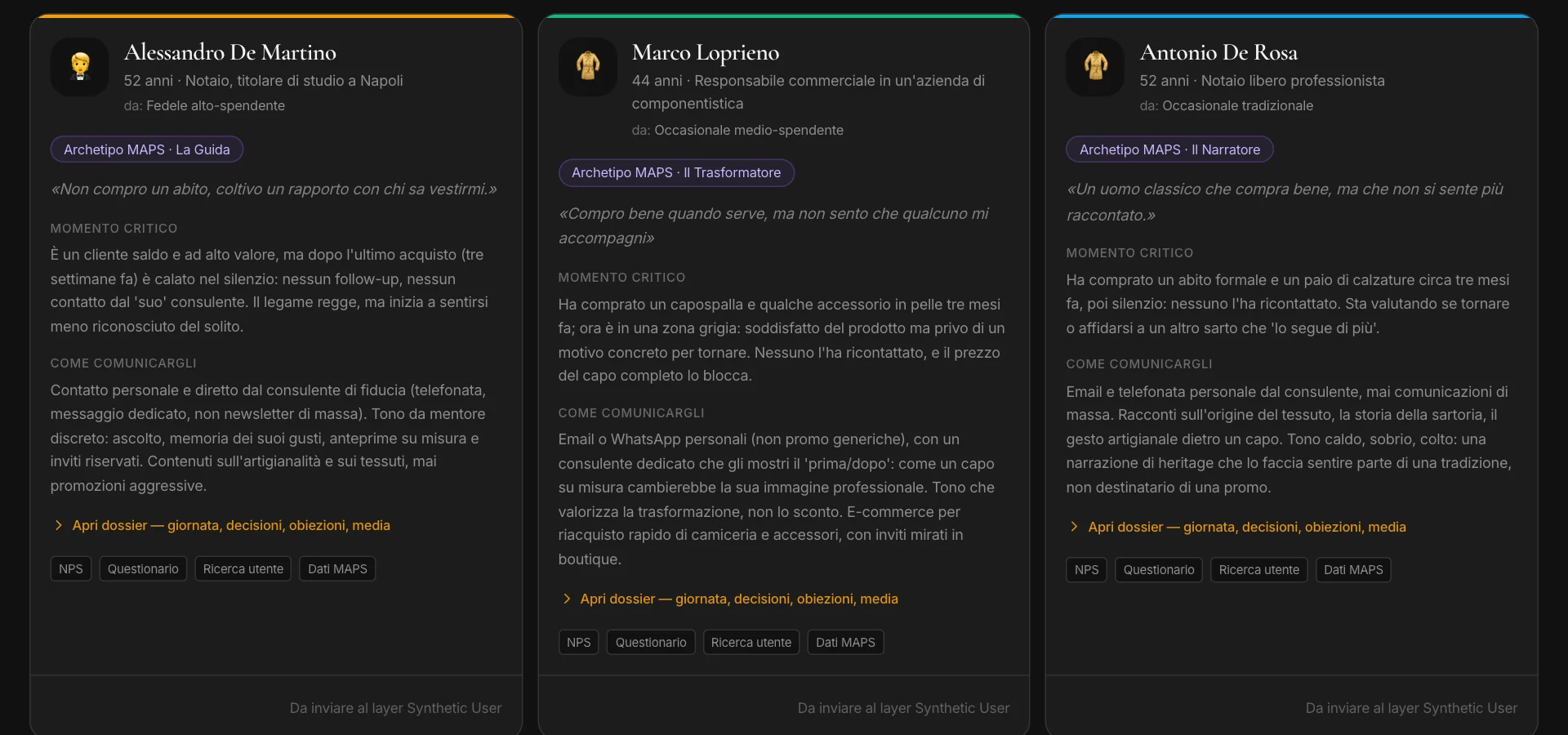Click Antonio's 'Da inviare al layer Synthetic User' footer

(x=1411, y=708)
